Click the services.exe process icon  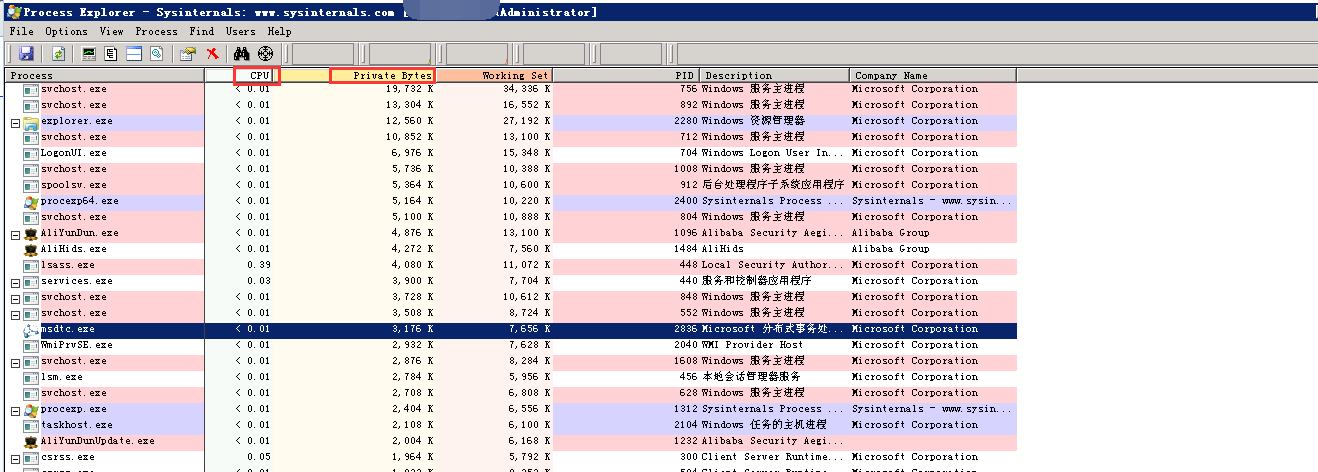click(x=31, y=281)
